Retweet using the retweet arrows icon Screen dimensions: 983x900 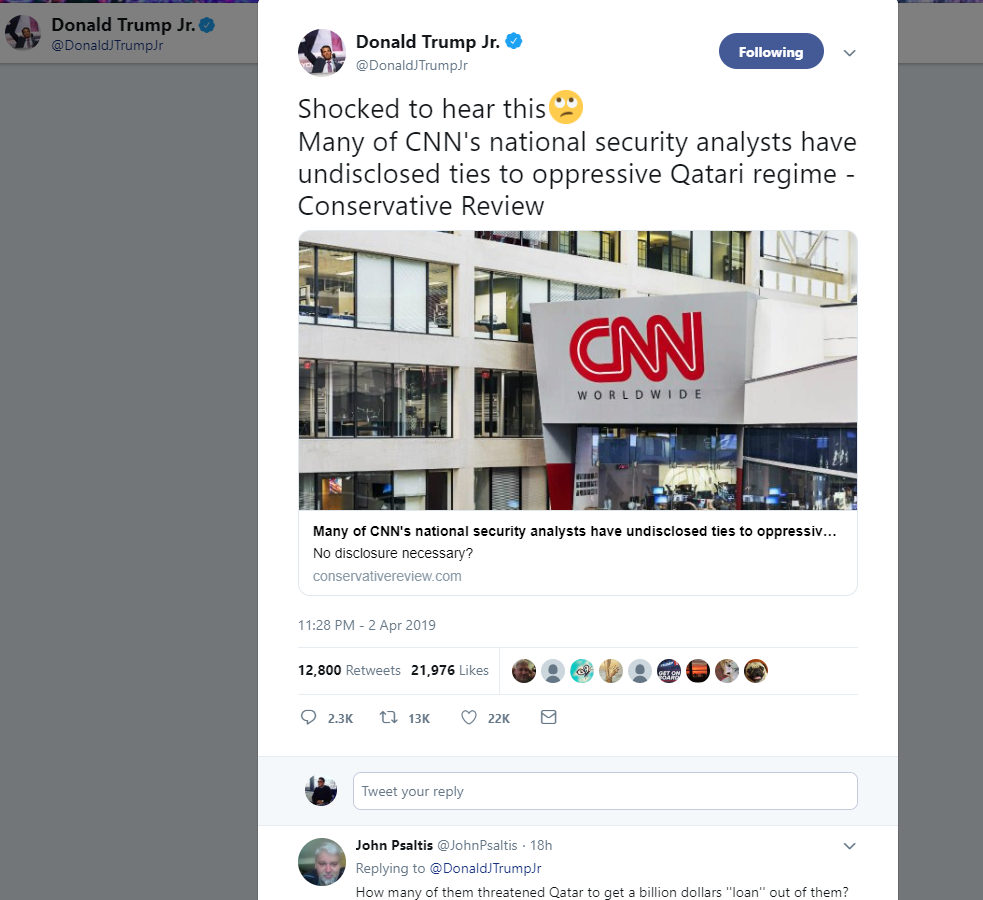(x=389, y=717)
